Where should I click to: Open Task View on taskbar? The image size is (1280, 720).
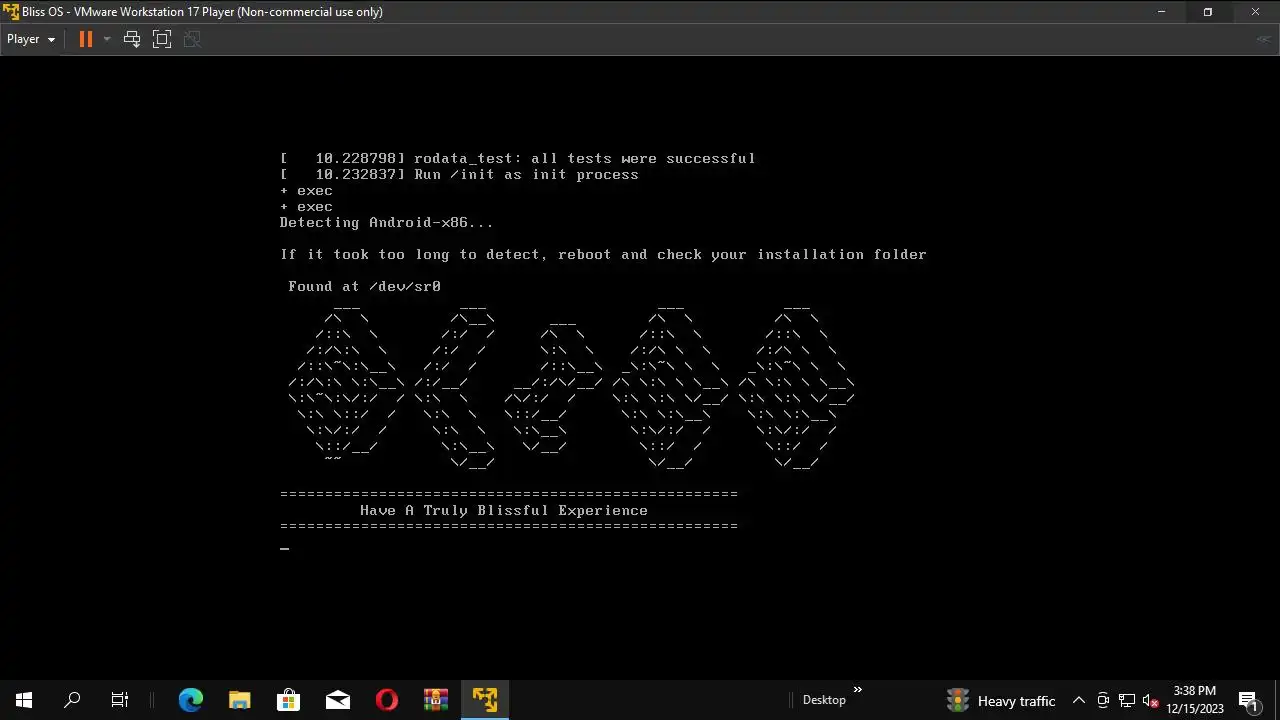point(120,700)
